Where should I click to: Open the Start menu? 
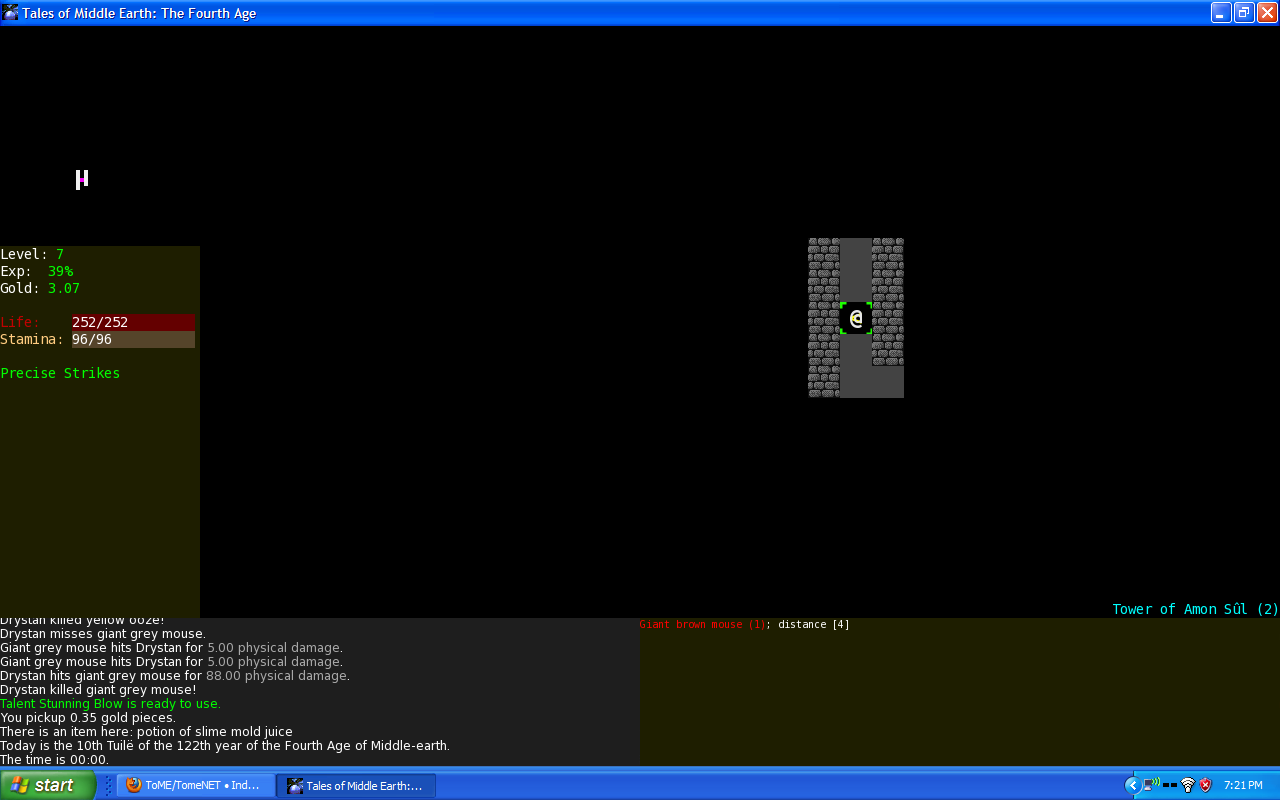48,785
